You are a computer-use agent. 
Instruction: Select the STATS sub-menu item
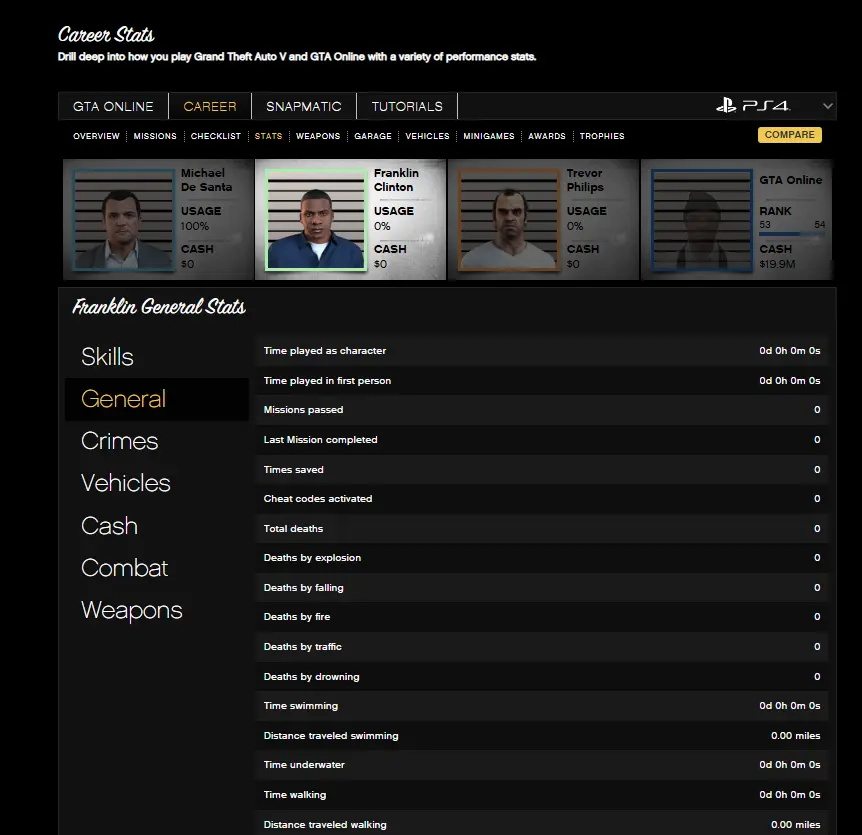pos(268,136)
